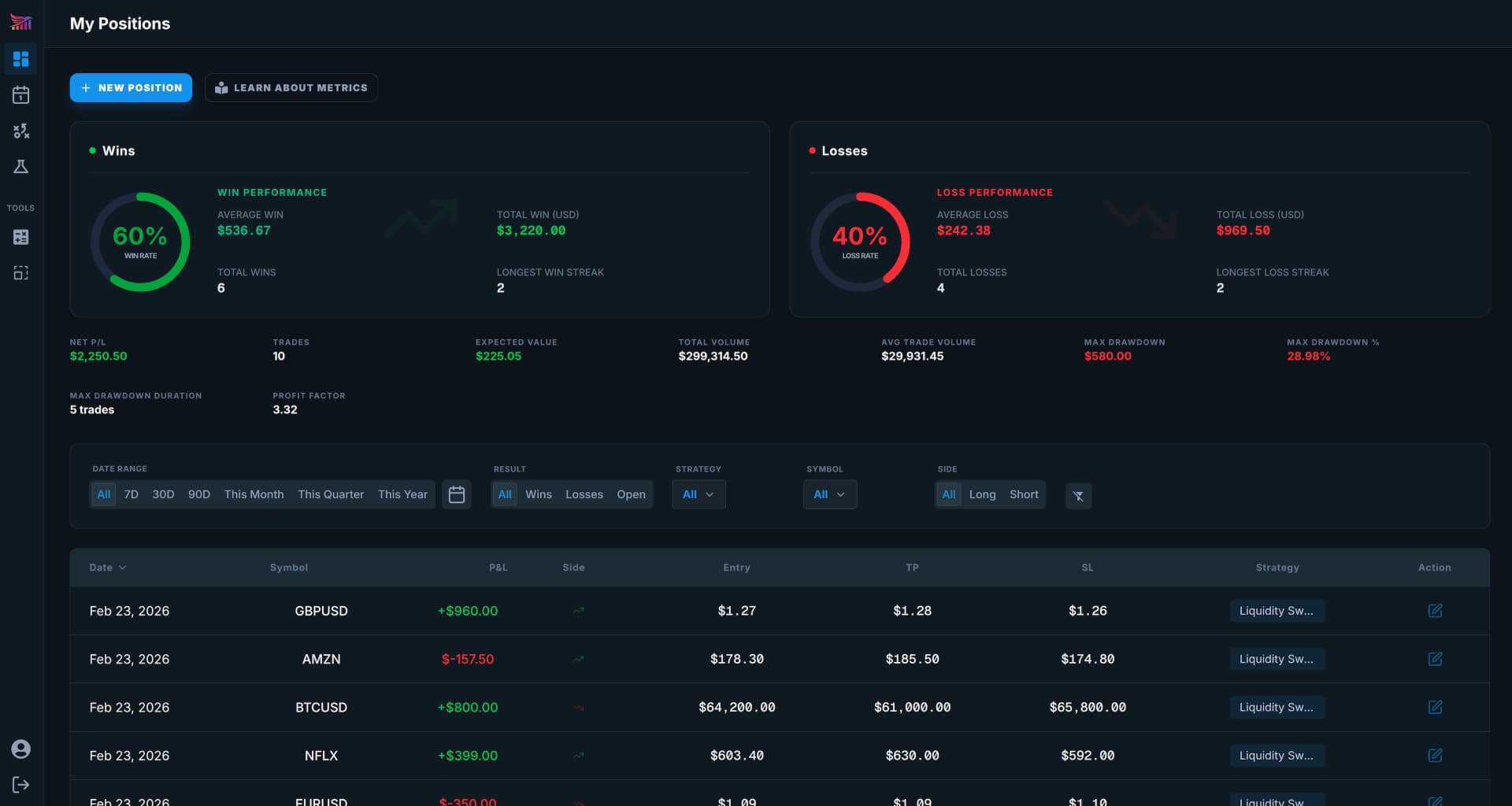Enable the Short side filter
Screen dimensions: 1512x806
tap(1024, 494)
